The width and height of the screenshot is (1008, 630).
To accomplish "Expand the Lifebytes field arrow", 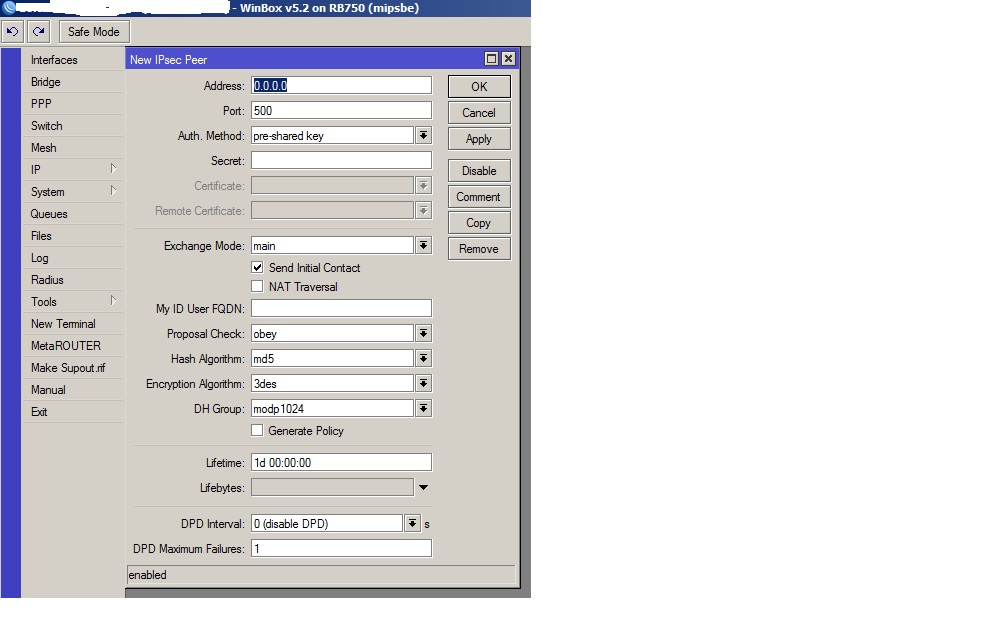I will tap(423, 488).
